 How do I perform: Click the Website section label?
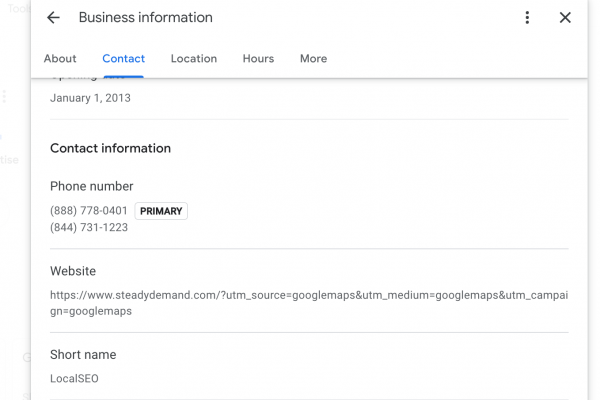pos(73,271)
